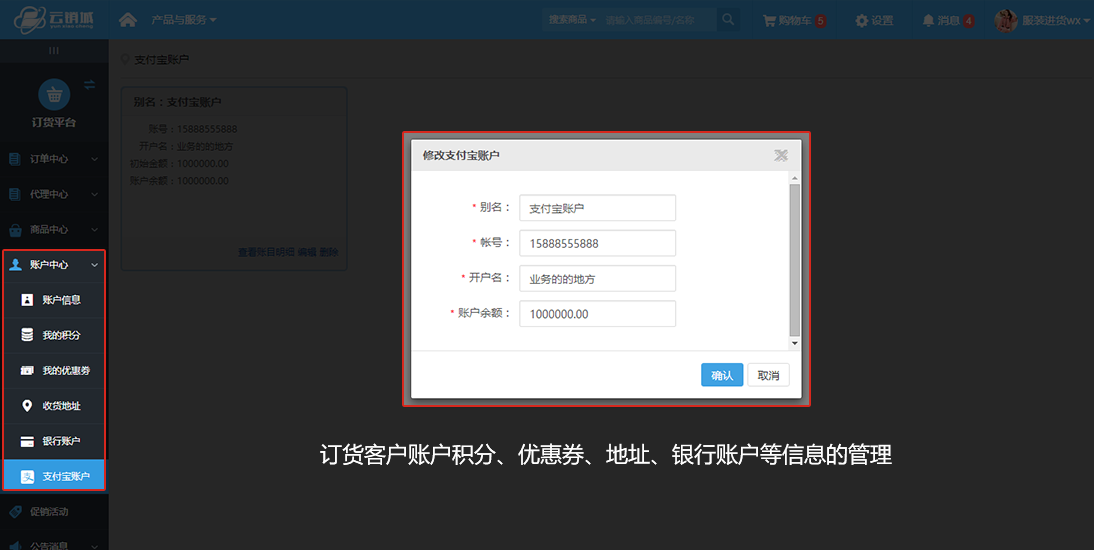Click the 支付宝账户 Alipay icon

click(x=27, y=477)
